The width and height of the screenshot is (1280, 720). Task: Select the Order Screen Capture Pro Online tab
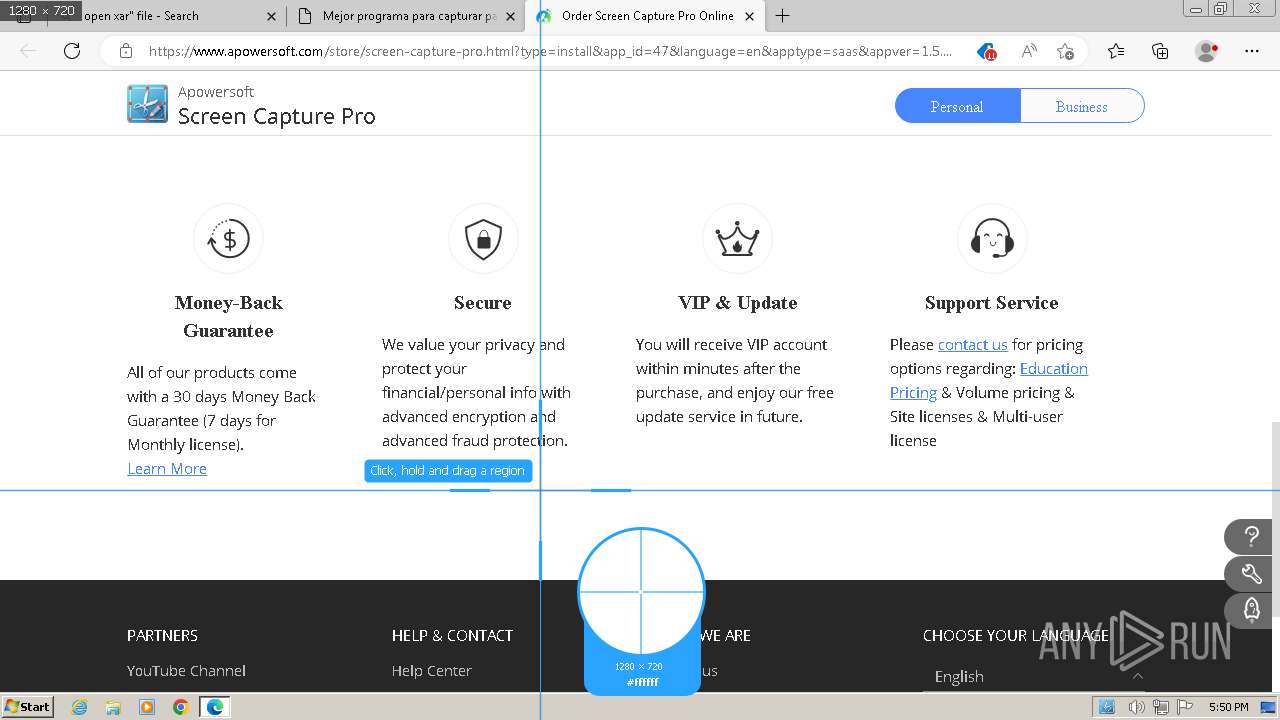click(645, 16)
